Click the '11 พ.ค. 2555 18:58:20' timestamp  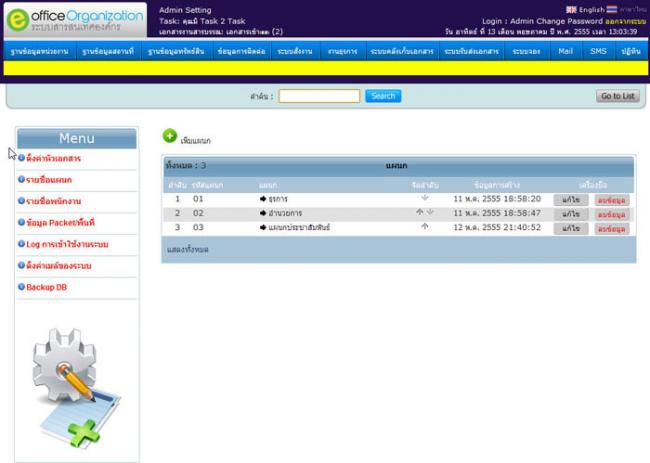click(x=497, y=199)
